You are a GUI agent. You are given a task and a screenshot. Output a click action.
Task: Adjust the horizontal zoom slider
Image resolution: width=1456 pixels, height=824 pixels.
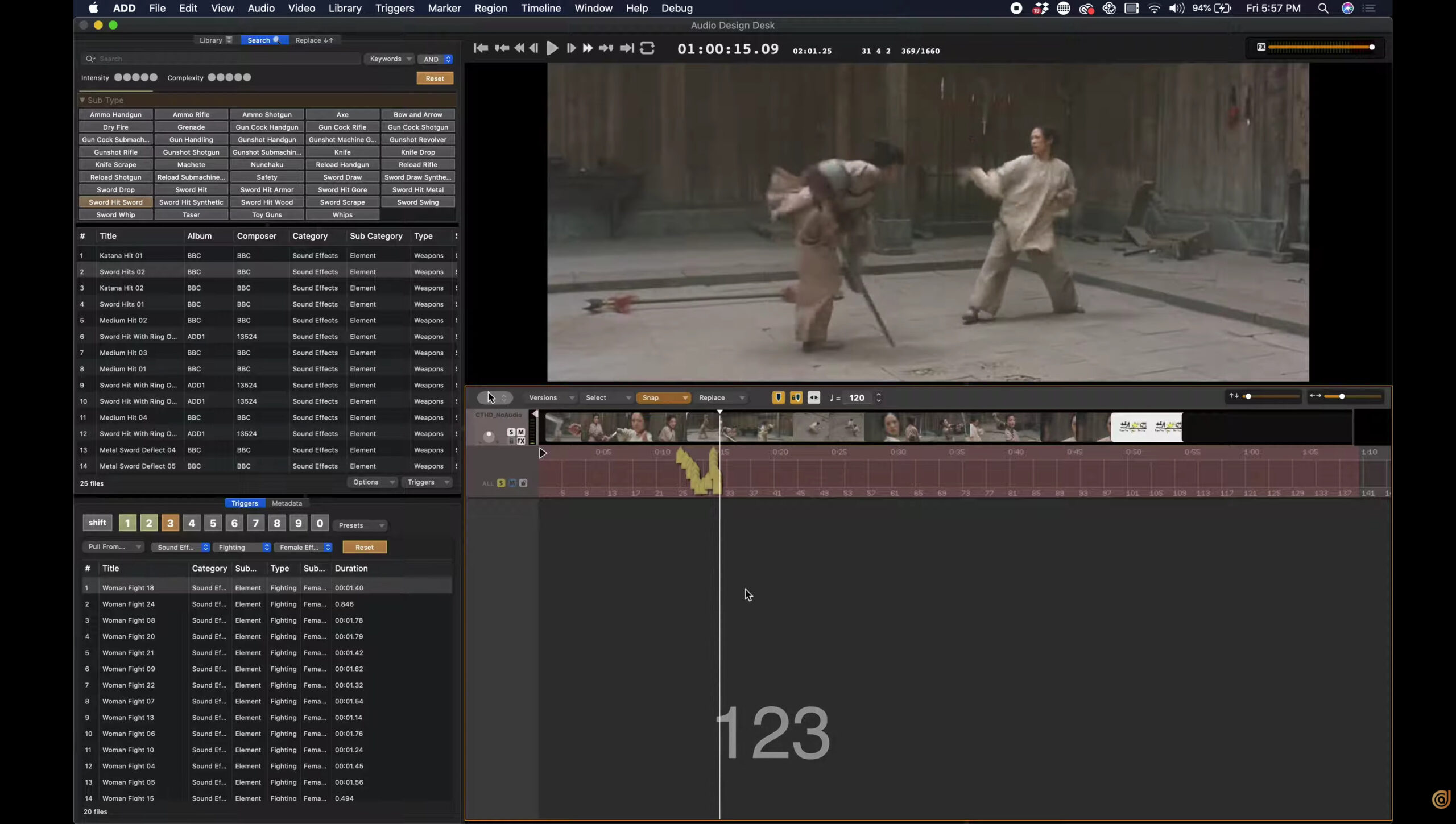pos(1352,396)
